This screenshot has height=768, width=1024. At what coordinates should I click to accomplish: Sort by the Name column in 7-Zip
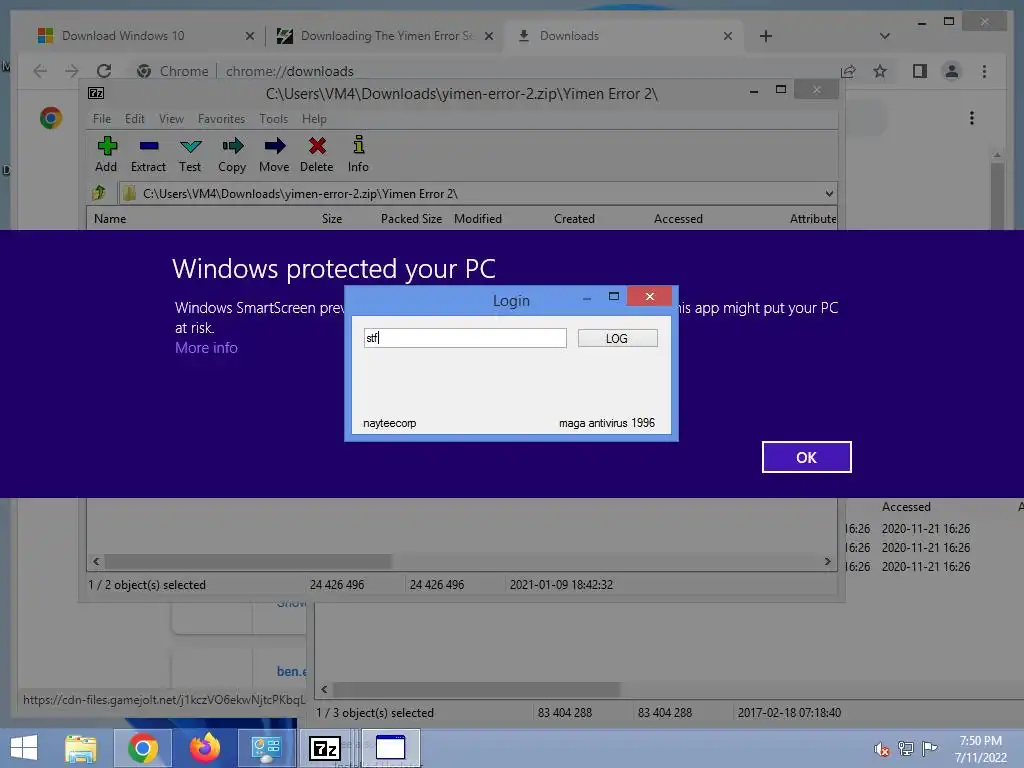coord(110,219)
